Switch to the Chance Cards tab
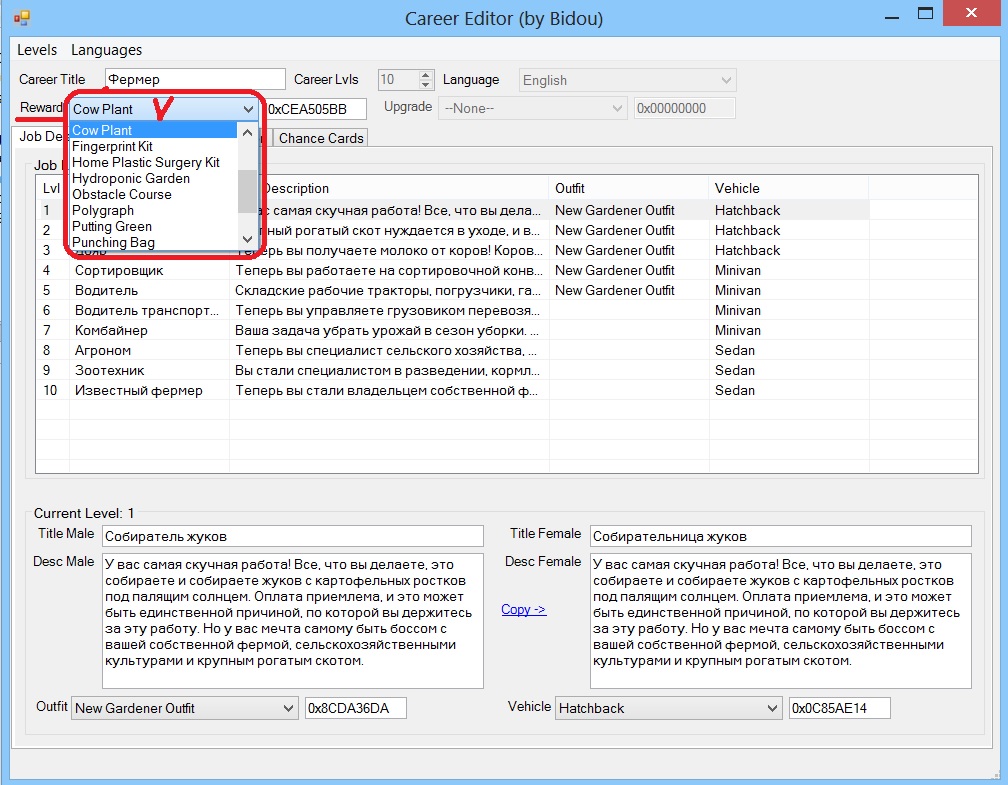The height and width of the screenshot is (785, 1008). coord(321,138)
